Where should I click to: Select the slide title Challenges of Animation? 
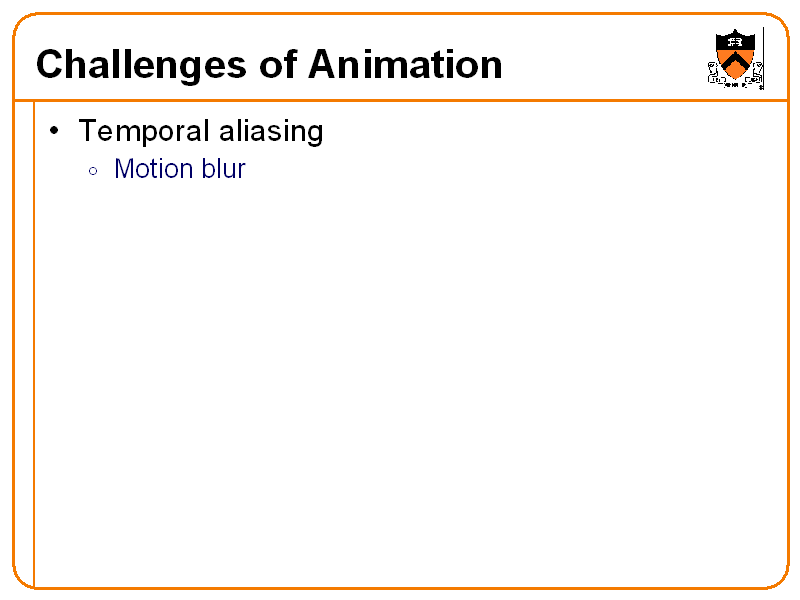pyautogui.click(x=269, y=65)
